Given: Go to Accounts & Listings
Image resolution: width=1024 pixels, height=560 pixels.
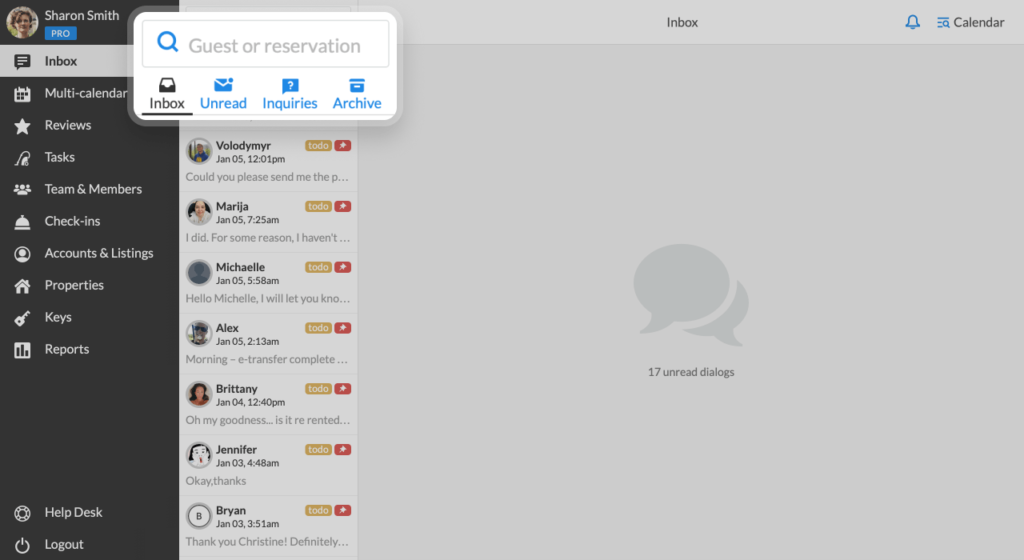Looking at the screenshot, I should 98,253.
